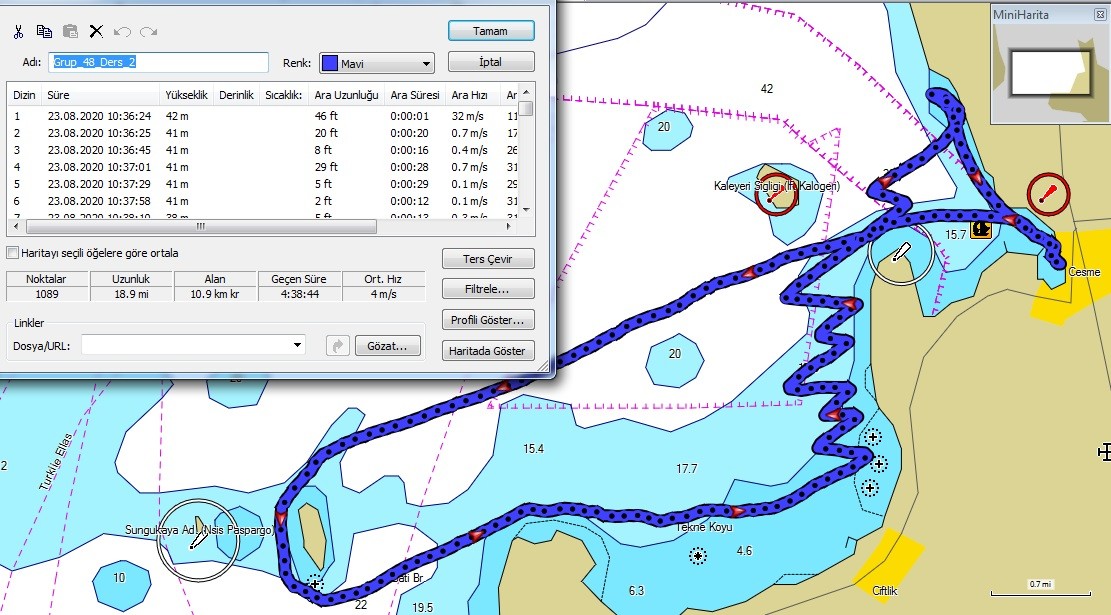
Task: Expand the Dosya/URL dropdown
Action: [x=297, y=346]
